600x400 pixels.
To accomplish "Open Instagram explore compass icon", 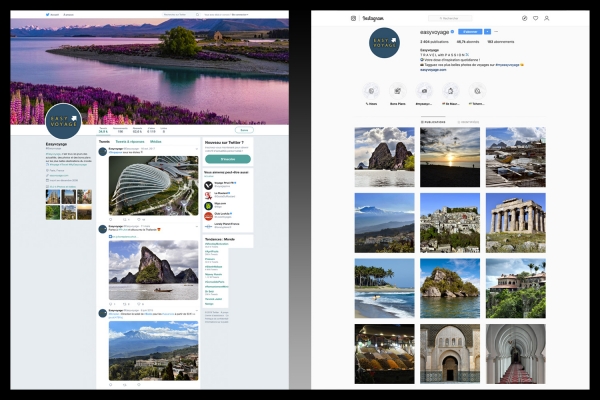I will coord(523,18).
